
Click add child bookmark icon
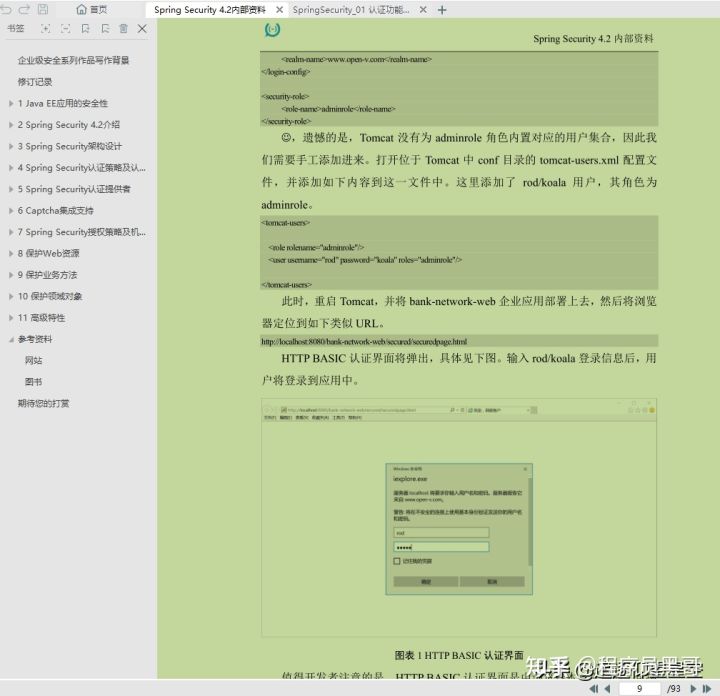coord(105,28)
